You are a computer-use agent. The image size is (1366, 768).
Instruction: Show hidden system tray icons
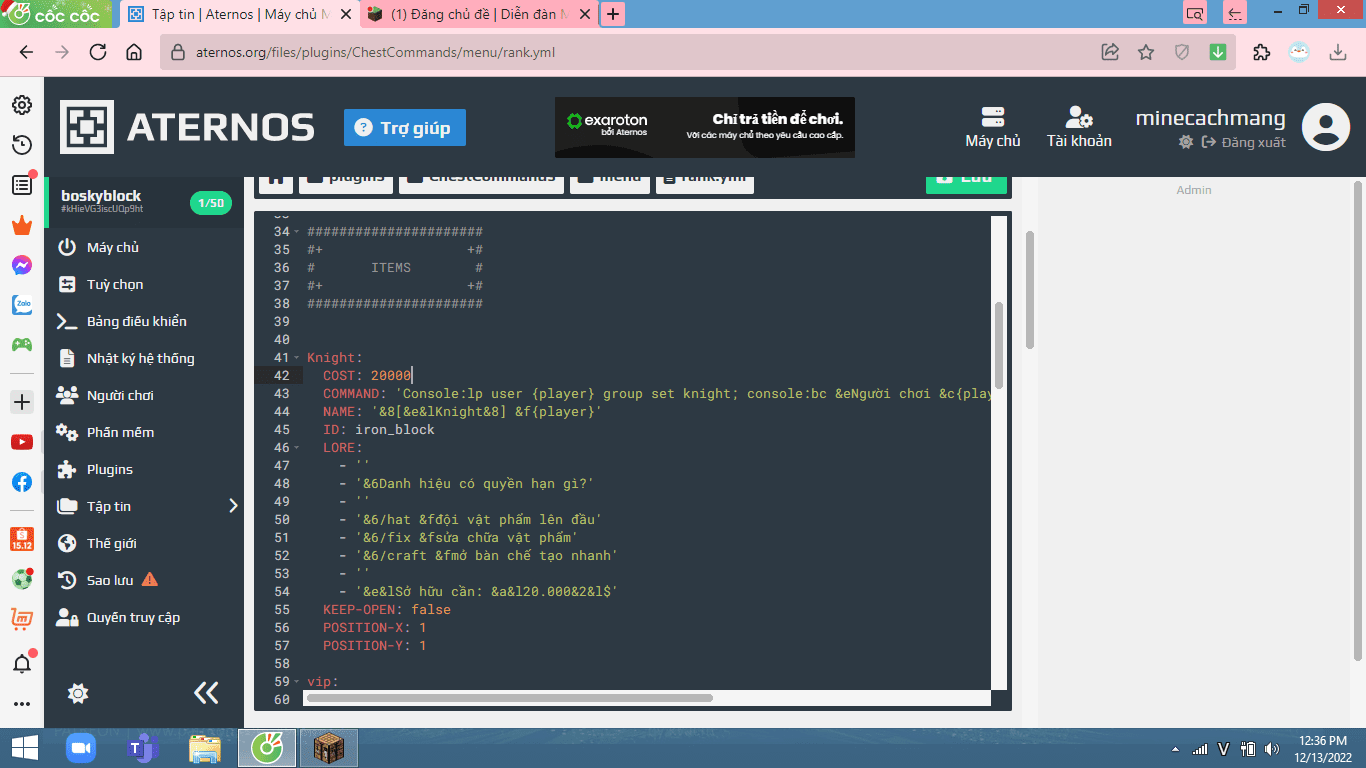click(x=1176, y=749)
